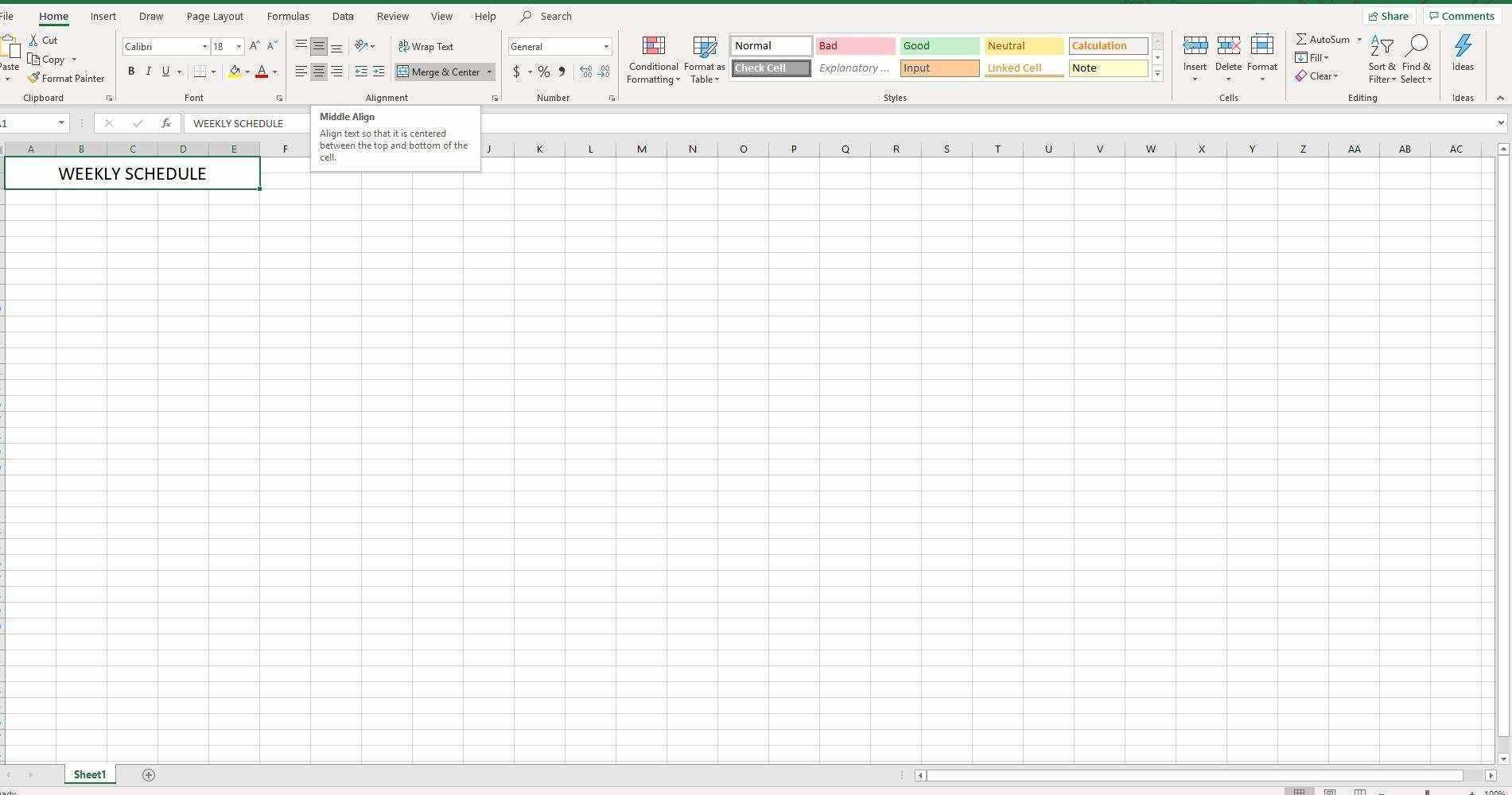The height and width of the screenshot is (795, 1512).
Task: Apply the Percent Style format
Action: point(544,72)
